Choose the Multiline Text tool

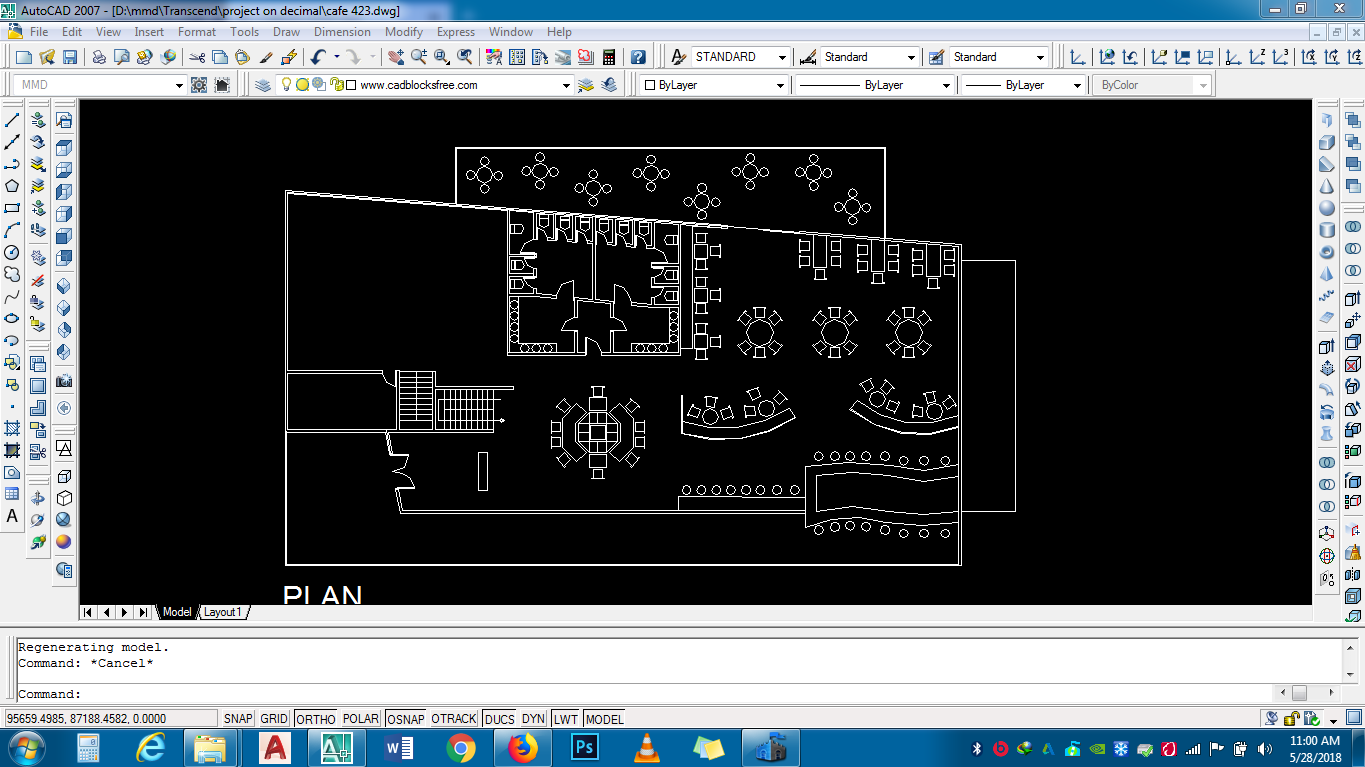coord(12,516)
